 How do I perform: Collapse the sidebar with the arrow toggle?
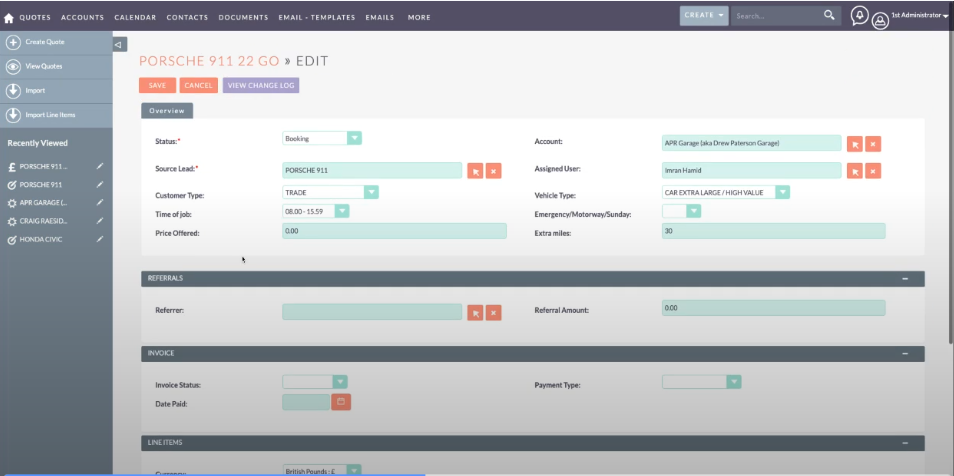coord(119,44)
